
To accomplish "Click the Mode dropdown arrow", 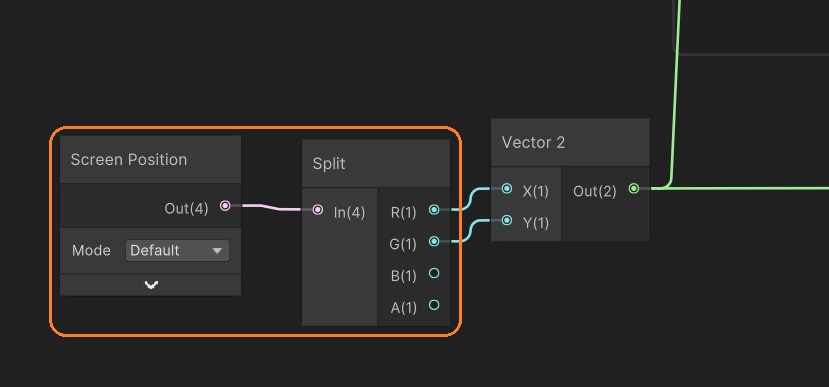I will [217, 251].
